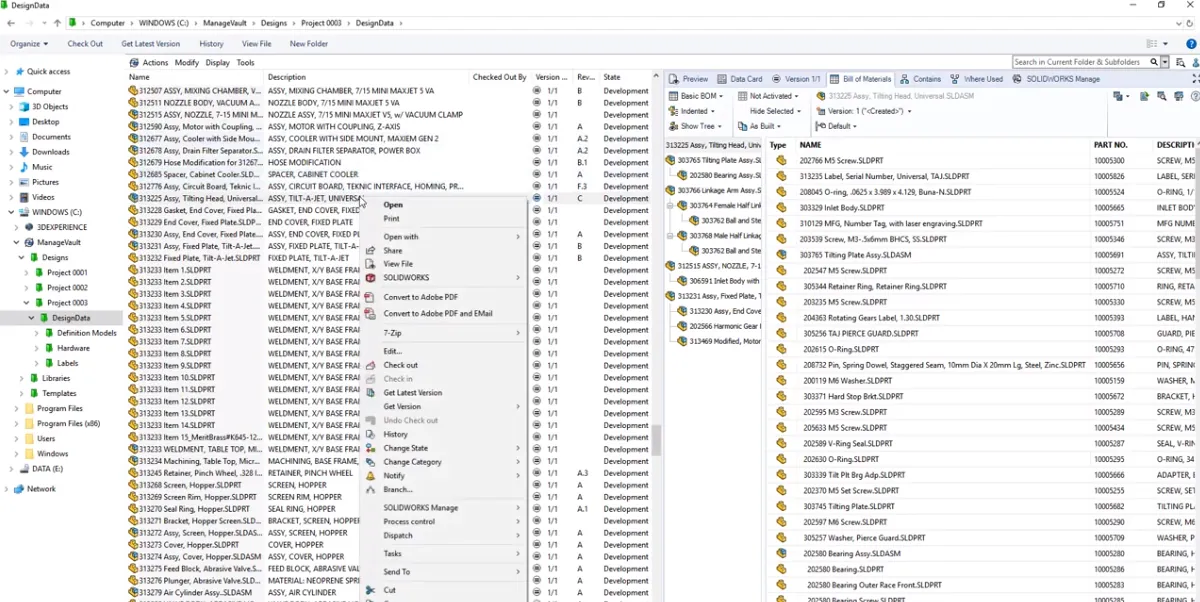Click Share in the context menu
Viewport: 1200px width, 602px height.
coord(393,251)
